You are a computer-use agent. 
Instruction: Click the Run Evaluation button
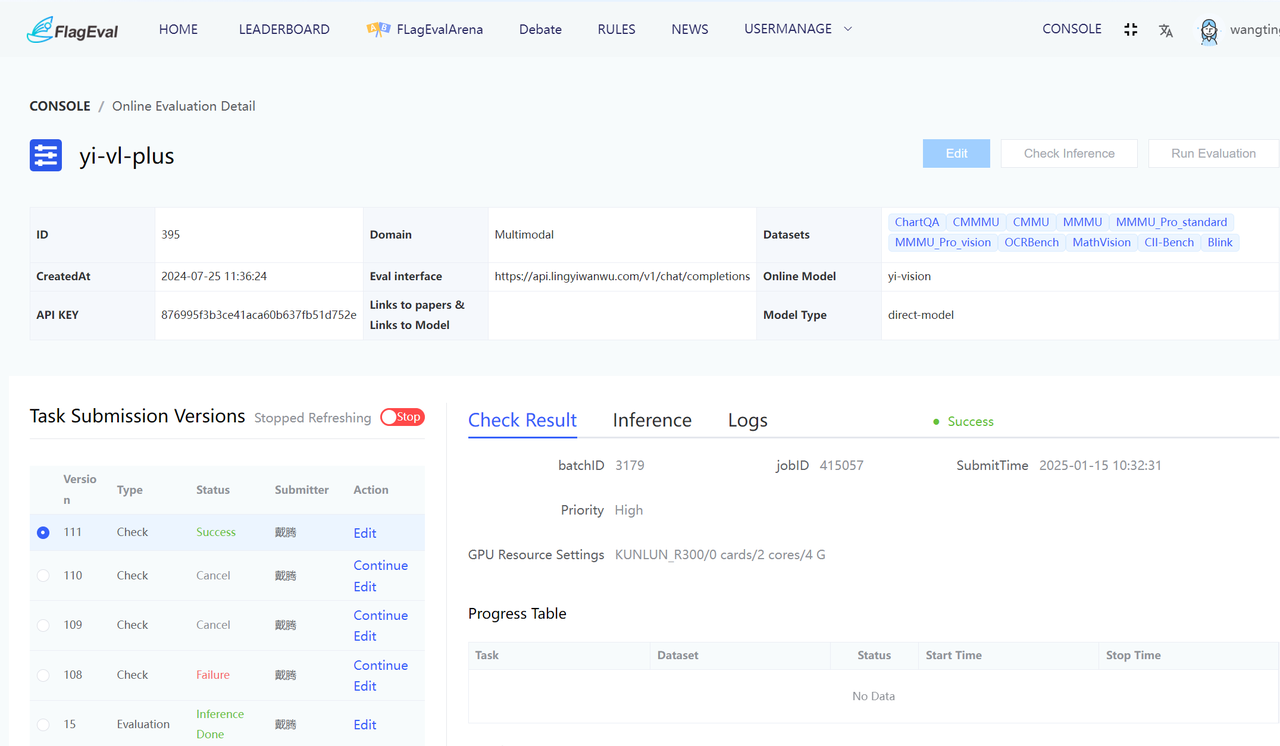pos(1213,153)
